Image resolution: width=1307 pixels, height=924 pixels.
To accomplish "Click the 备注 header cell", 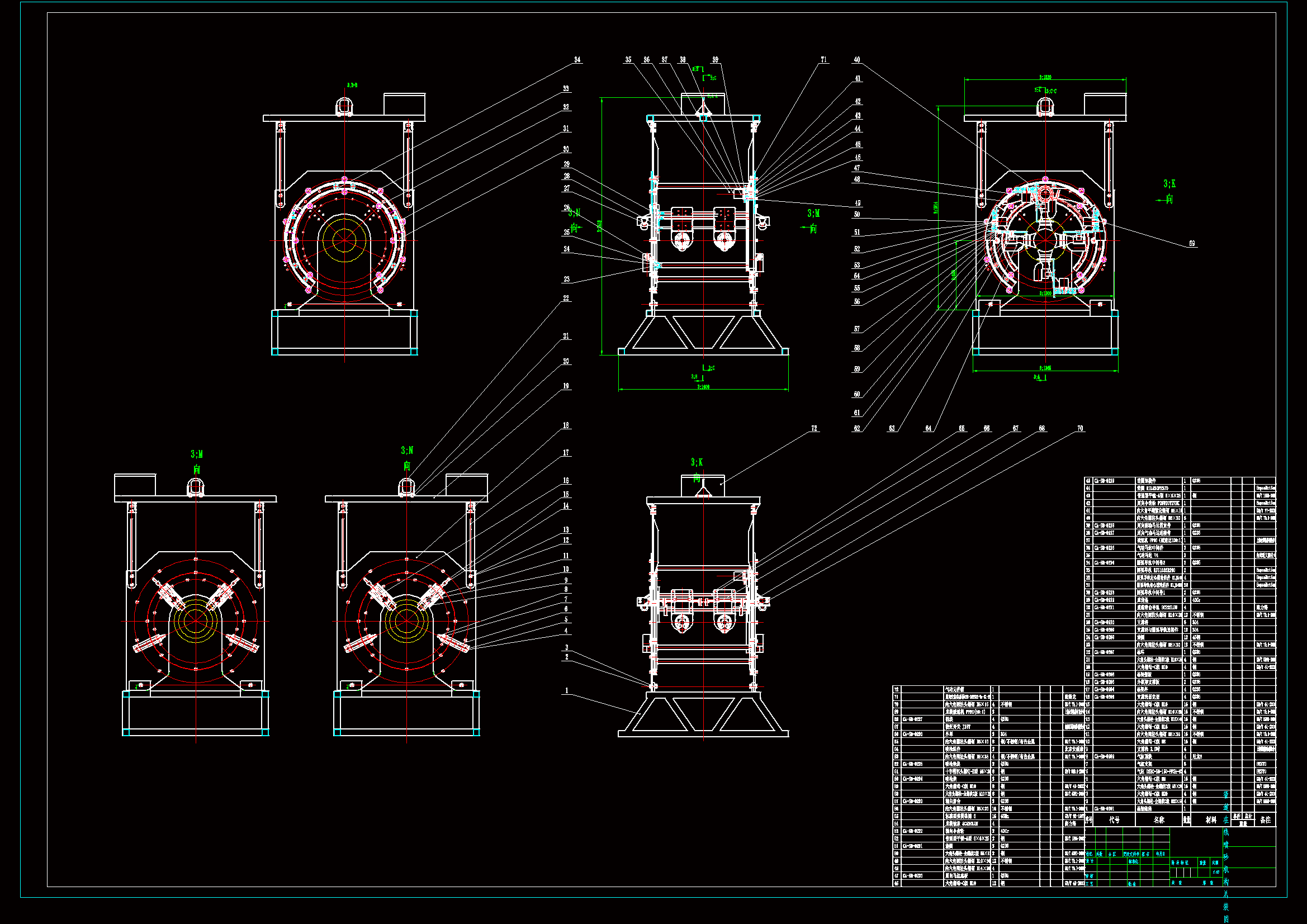I will point(1266,820).
